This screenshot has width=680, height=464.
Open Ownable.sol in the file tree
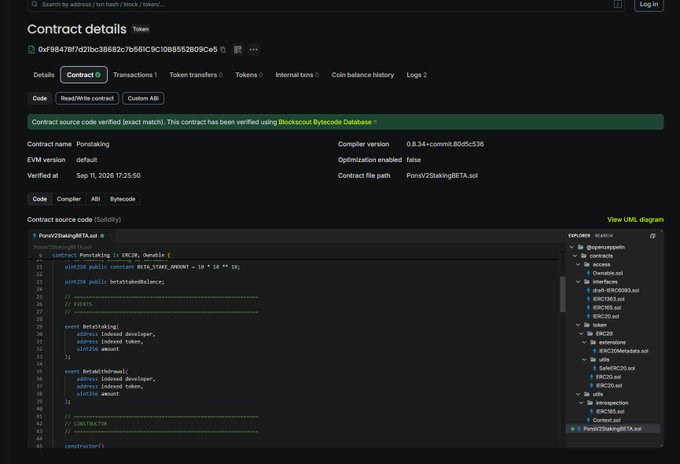tap(608, 273)
